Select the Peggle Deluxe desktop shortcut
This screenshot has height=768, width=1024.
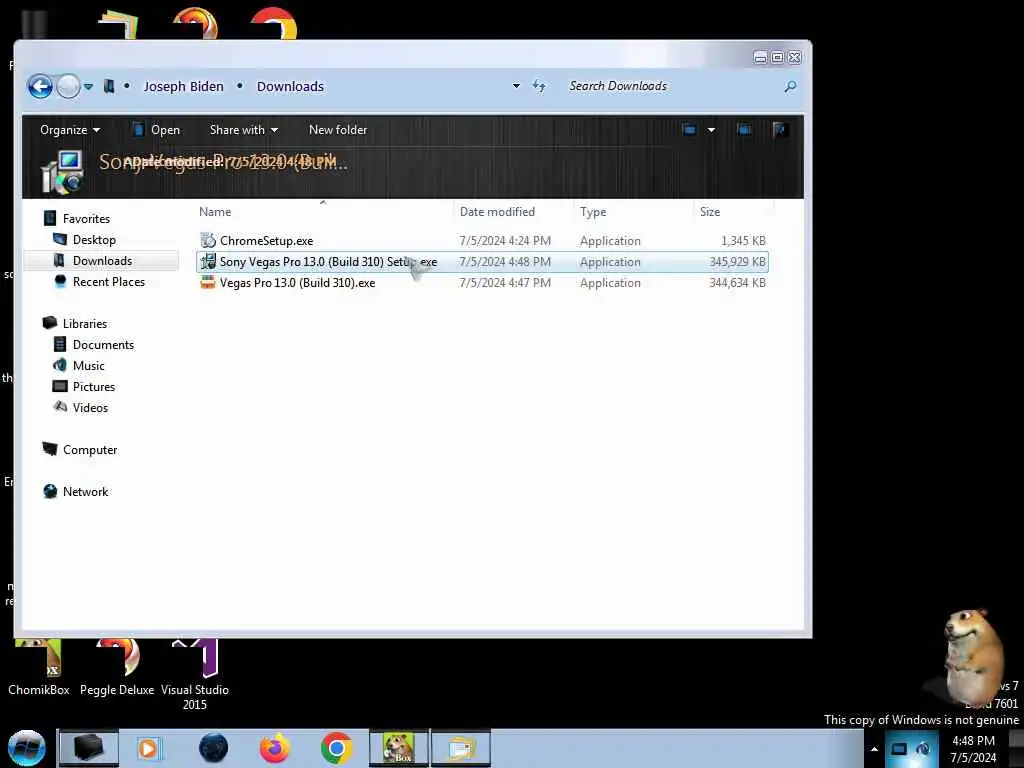pos(117,667)
